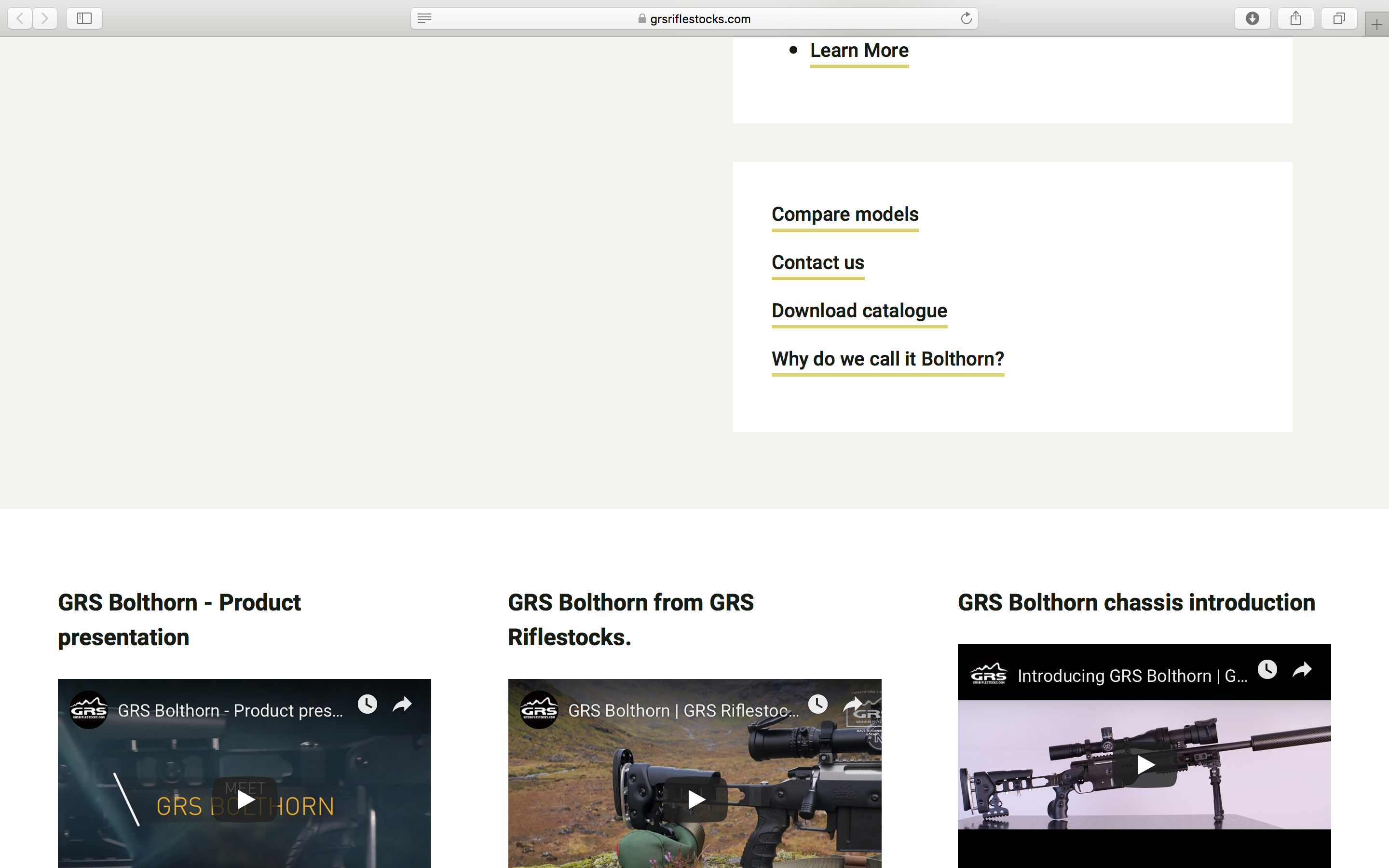
Task: Click heading 'GRS Bolthorn - Product presentation'
Action: coord(179,620)
